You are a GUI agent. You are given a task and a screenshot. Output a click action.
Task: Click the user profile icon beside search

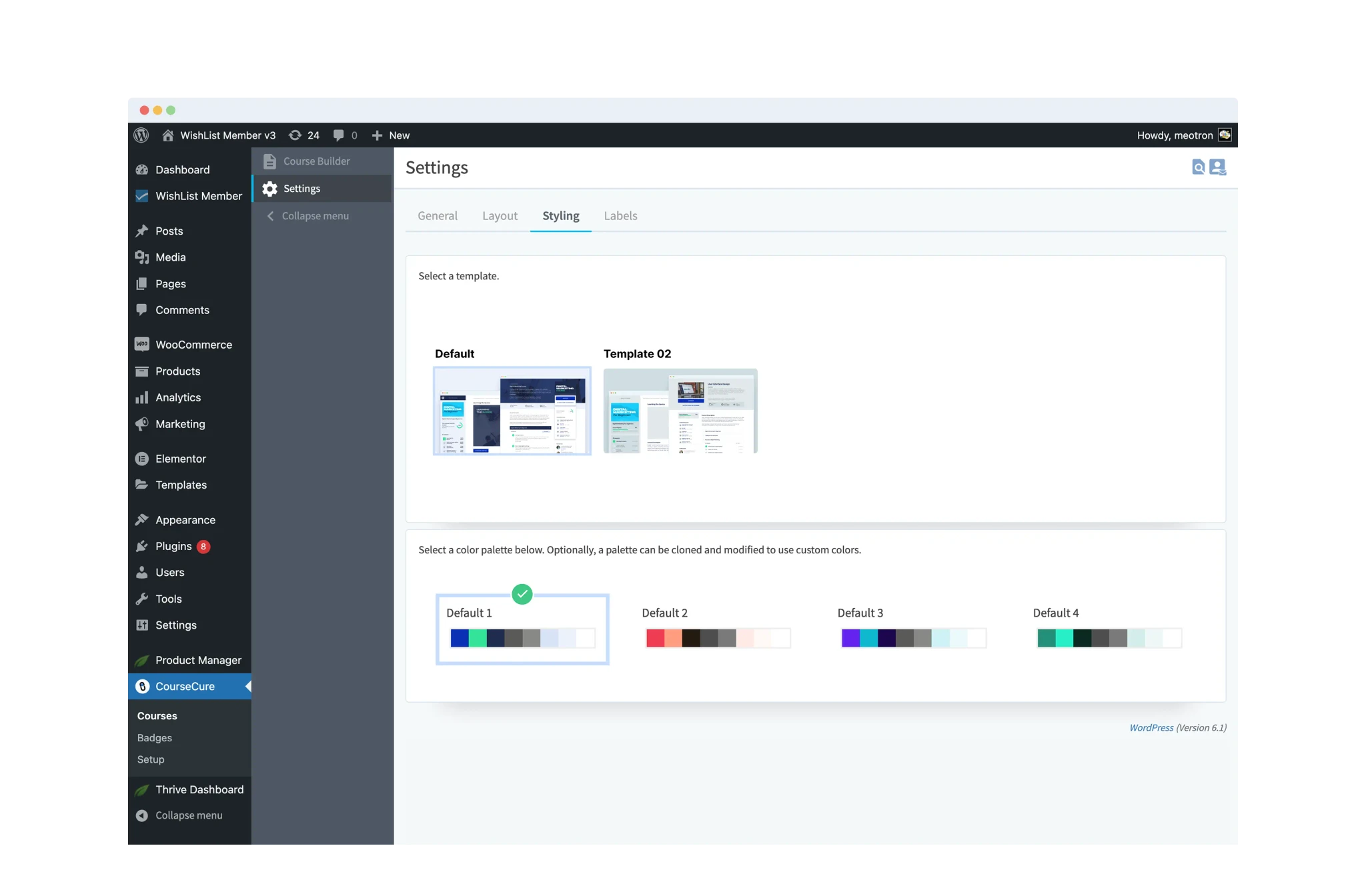click(1218, 167)
